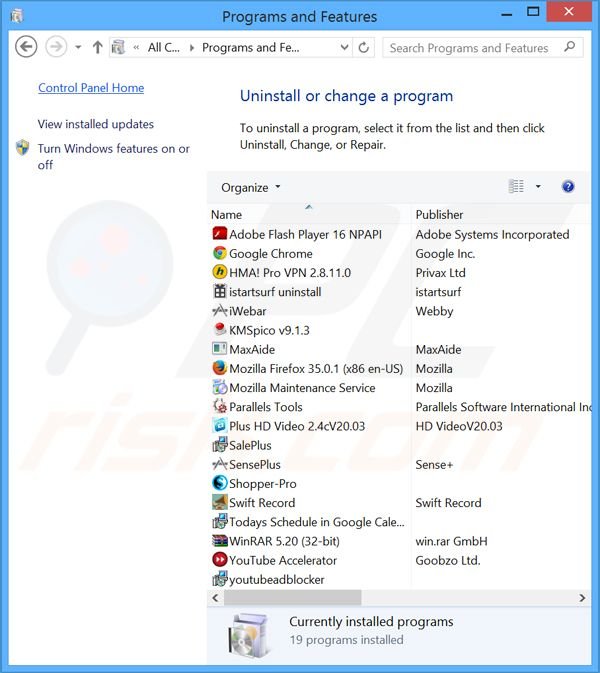The width and height of the screenshot is (600, 673).
Task: Click the YouTube Accelerator icon
Action: (x=219, y=560)
